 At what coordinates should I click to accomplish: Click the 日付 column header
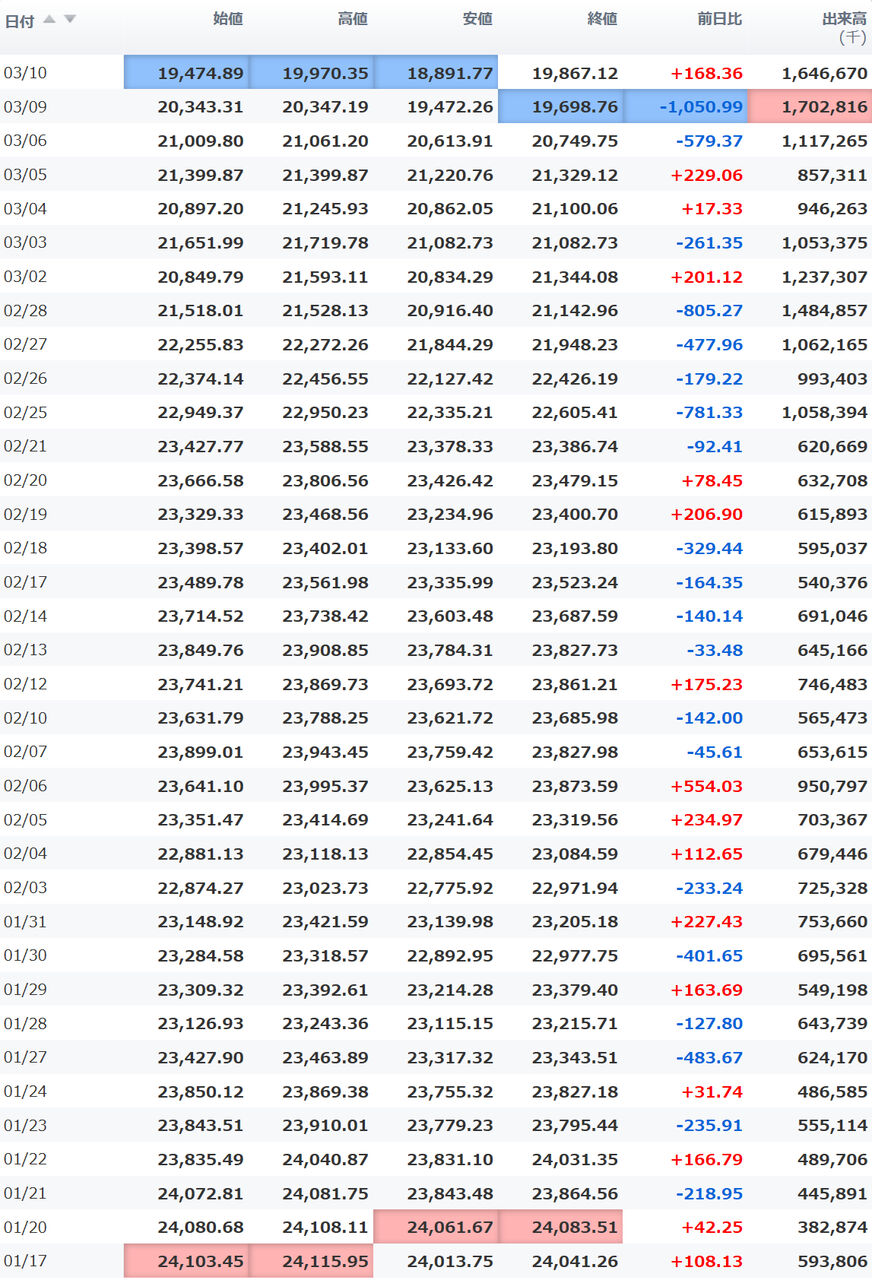[20, 20]
